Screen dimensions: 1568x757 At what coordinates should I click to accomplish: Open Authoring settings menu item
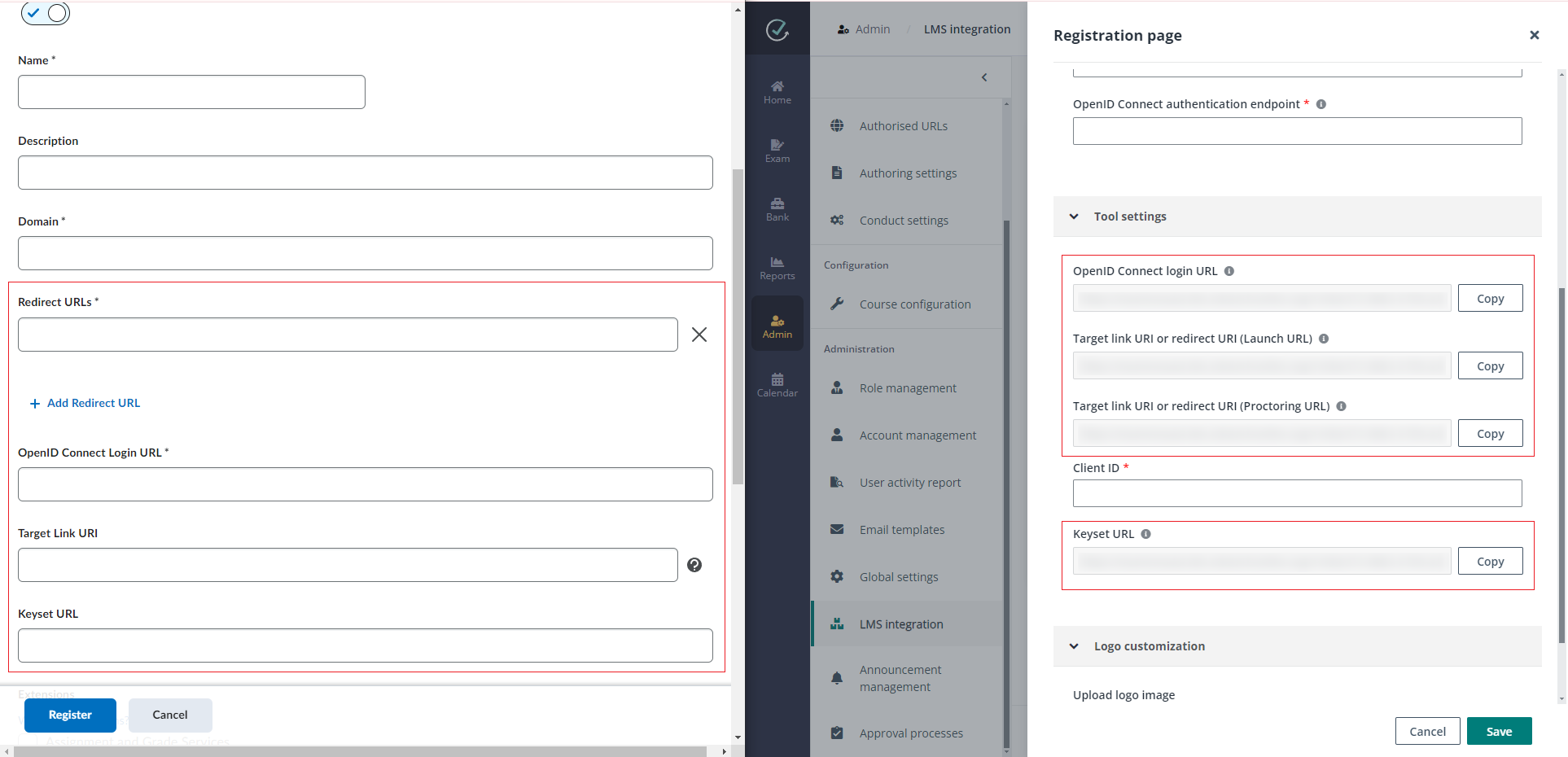[907, 173]
